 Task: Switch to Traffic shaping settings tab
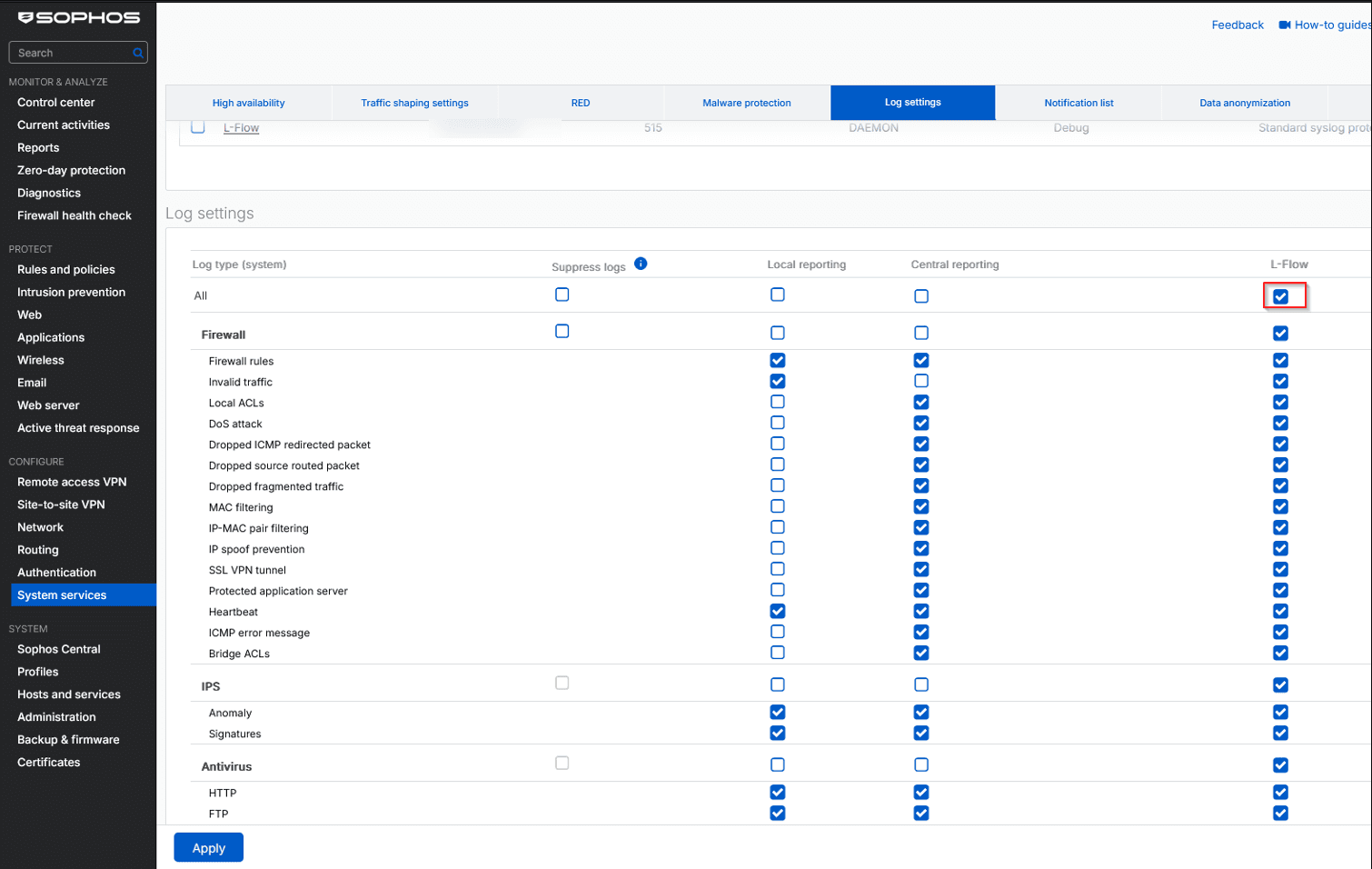tap(414, 103)
